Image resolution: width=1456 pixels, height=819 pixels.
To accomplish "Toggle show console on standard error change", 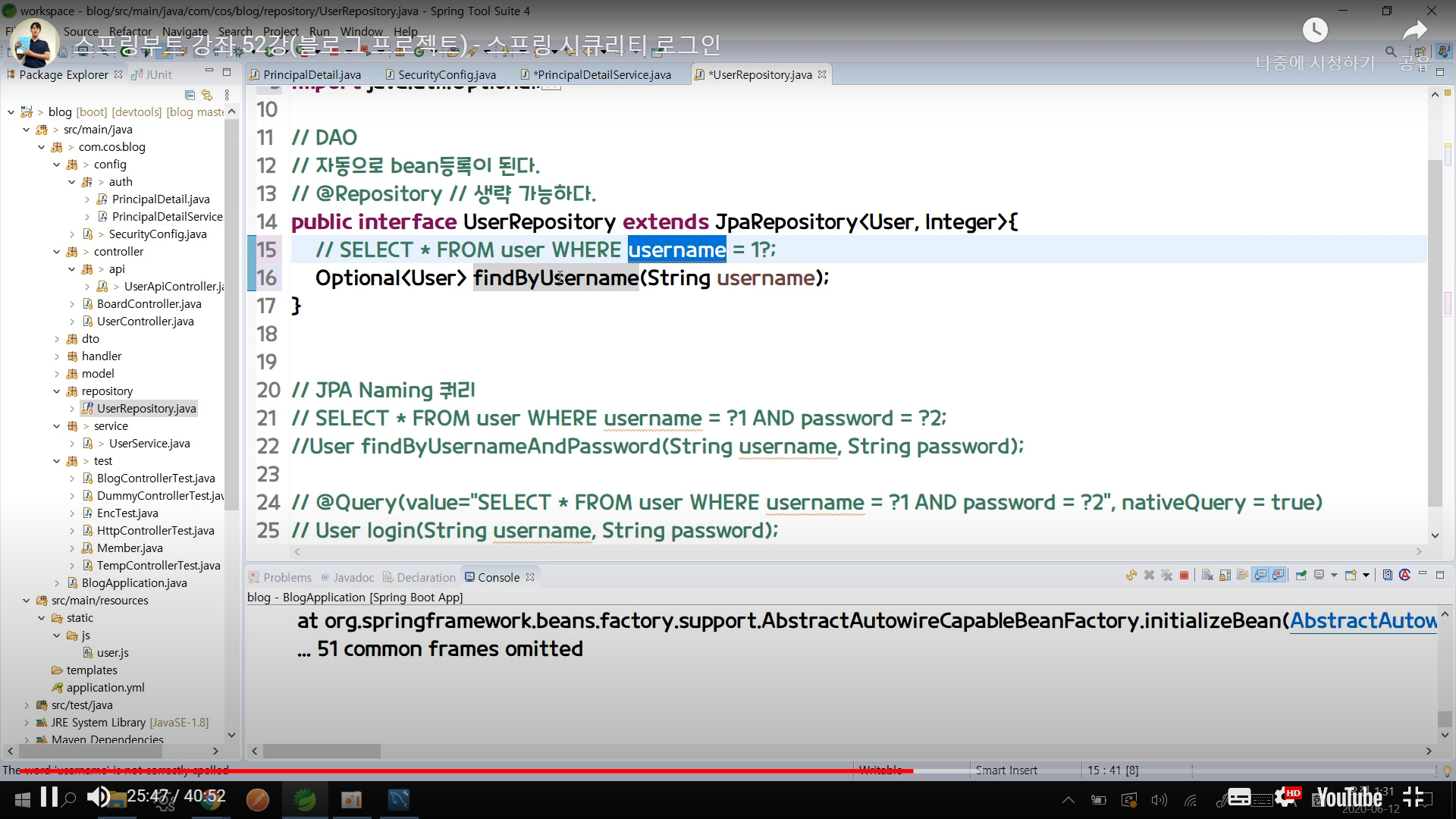I will click(x=1279, y=576).
